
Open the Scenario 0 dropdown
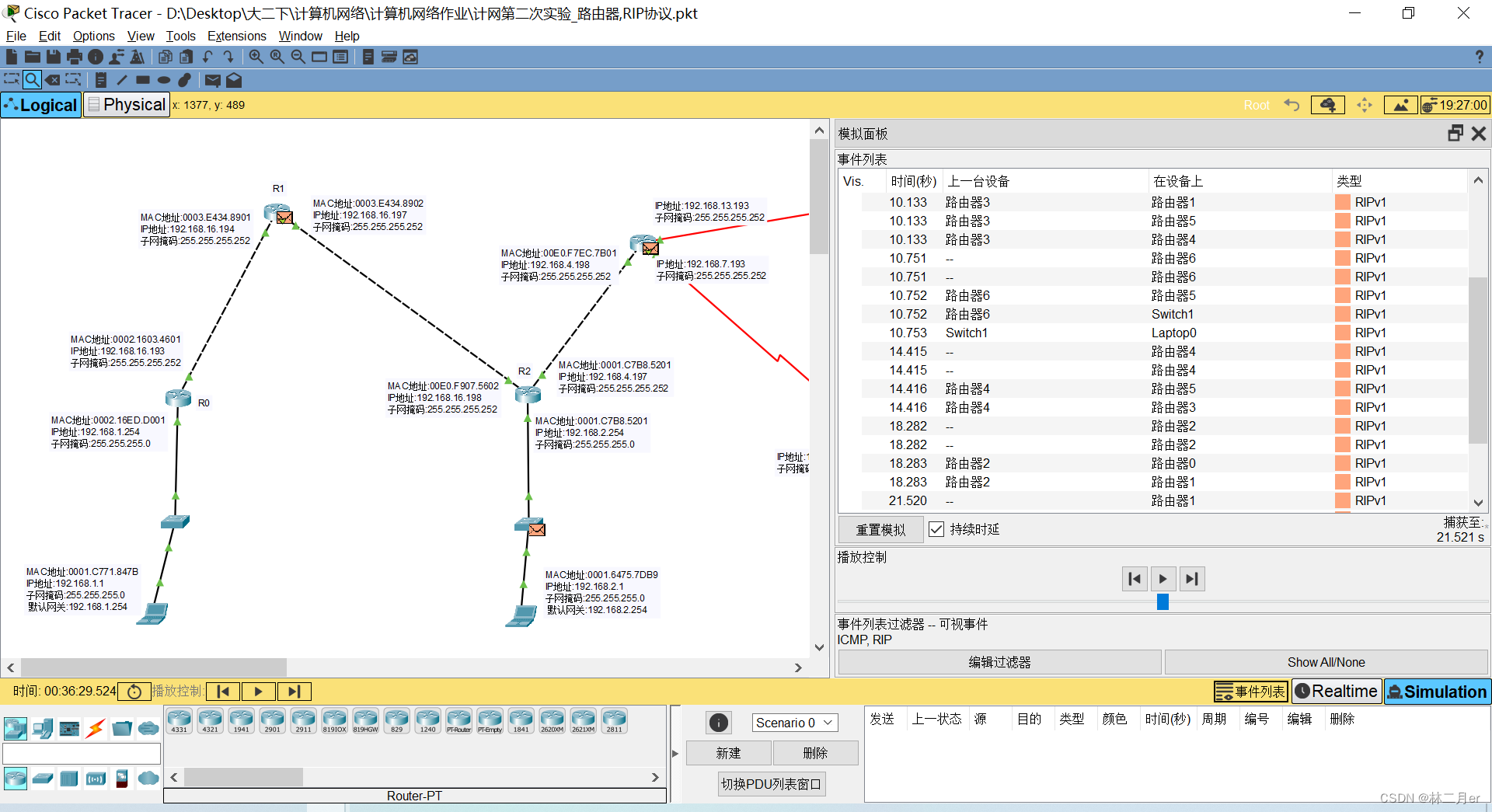pyautogui.click(x=795, y=723)
